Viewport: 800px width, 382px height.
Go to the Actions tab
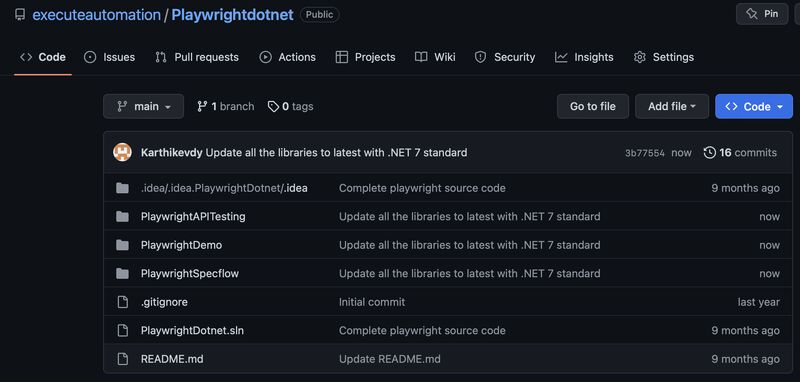point(287,57)
